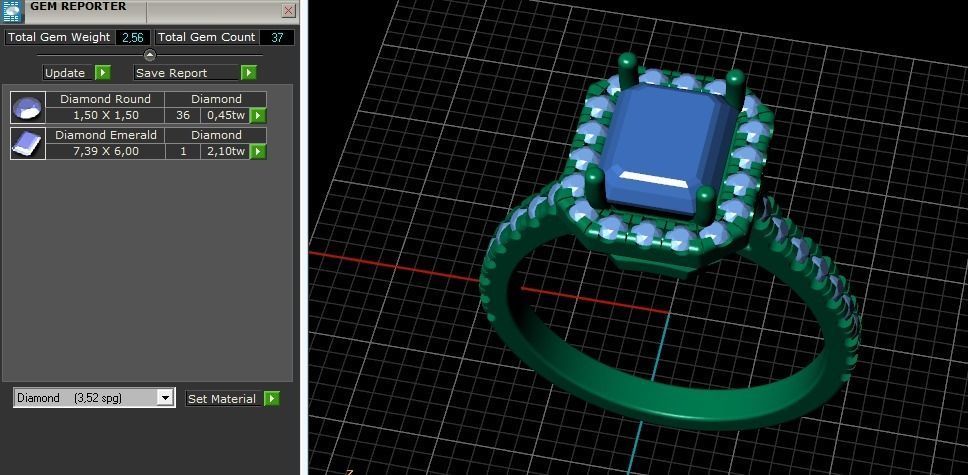This screenshot has height=475, width=968.
Task: Click the quantity '36' cell
Action: (183, 115)
